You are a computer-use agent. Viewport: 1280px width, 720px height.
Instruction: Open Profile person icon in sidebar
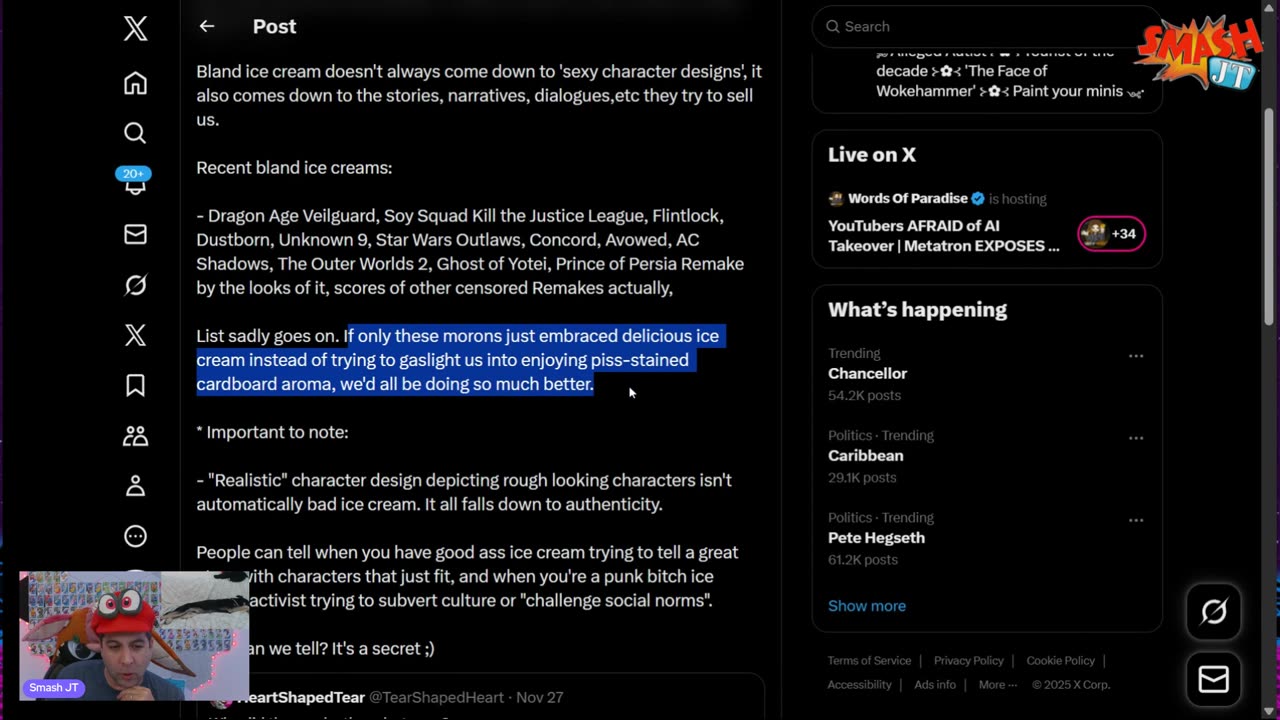(135, 486)
